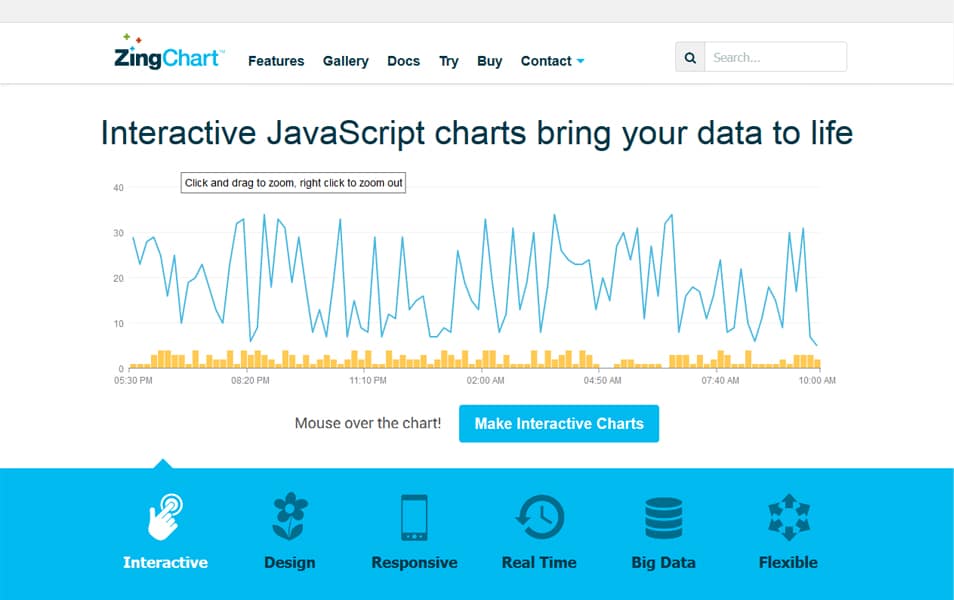Expand the Contact dropdown arrow
Viewport: 954px width, 600px height.
point(580,61)
